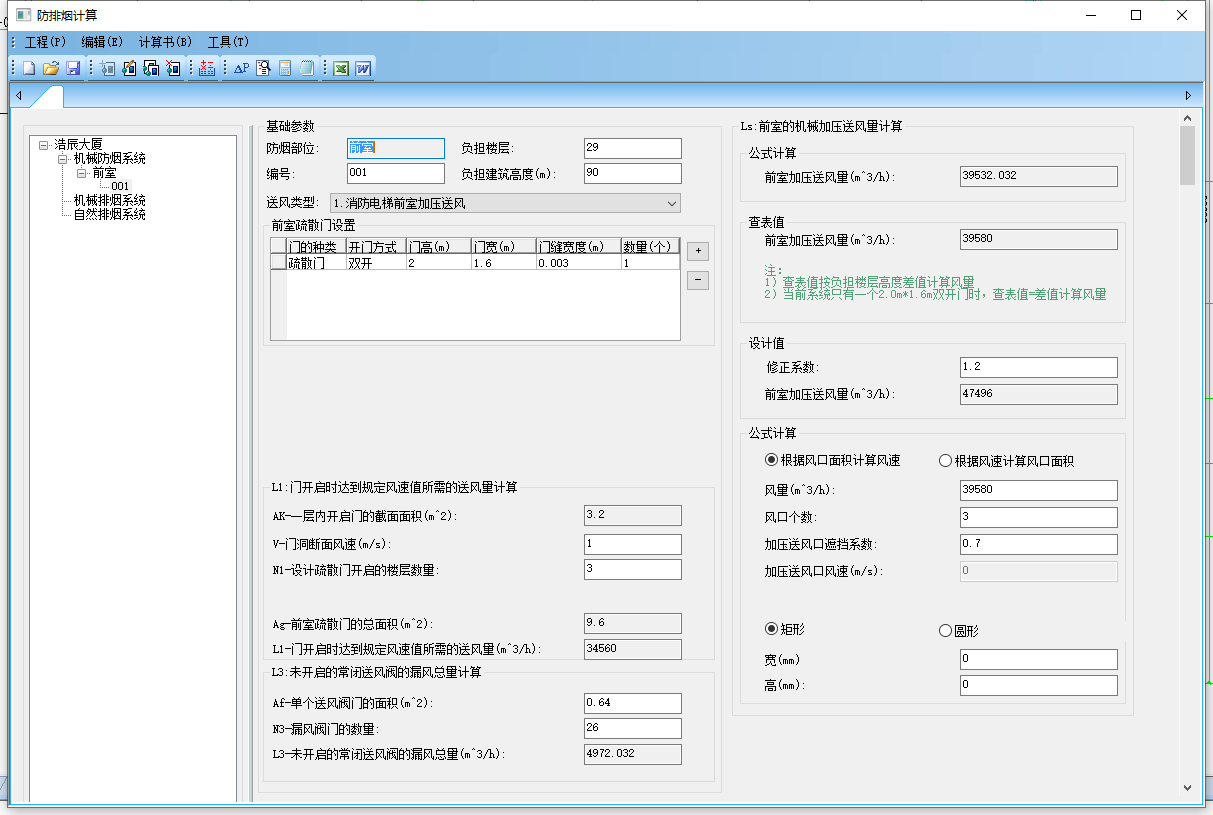Click the delete calculation item toolbar icon
The image size is (1213, 815).
coord(174,67)
